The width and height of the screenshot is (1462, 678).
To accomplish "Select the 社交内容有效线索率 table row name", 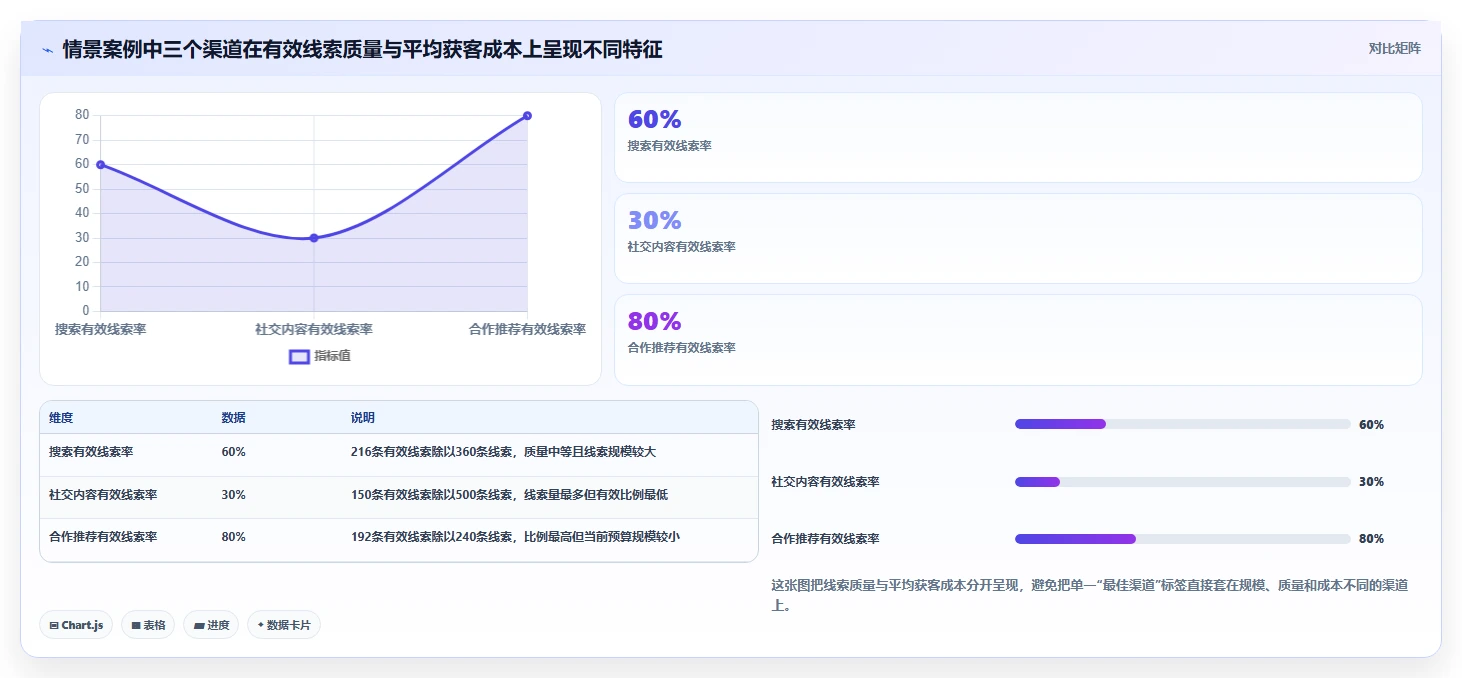I will coord(103,495).
